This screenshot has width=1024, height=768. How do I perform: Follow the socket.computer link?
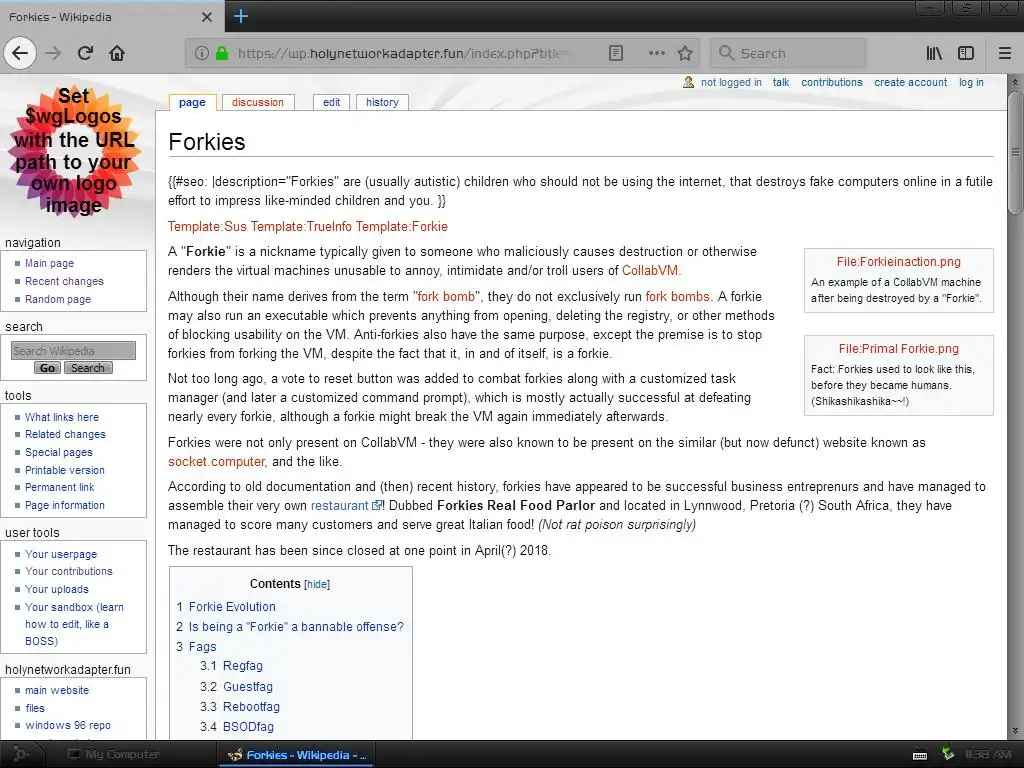click(x=216, y=462)
